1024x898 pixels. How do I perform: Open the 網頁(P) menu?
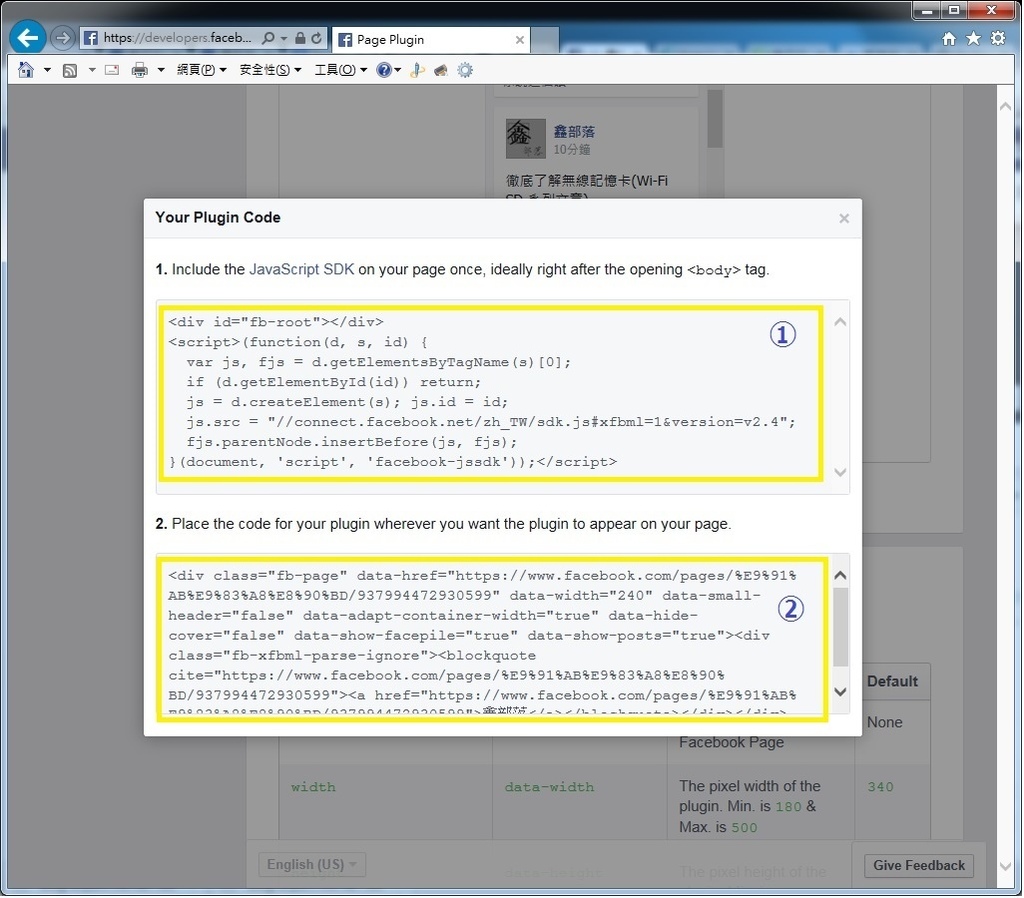pyautogui.click(x=201, y=70)
